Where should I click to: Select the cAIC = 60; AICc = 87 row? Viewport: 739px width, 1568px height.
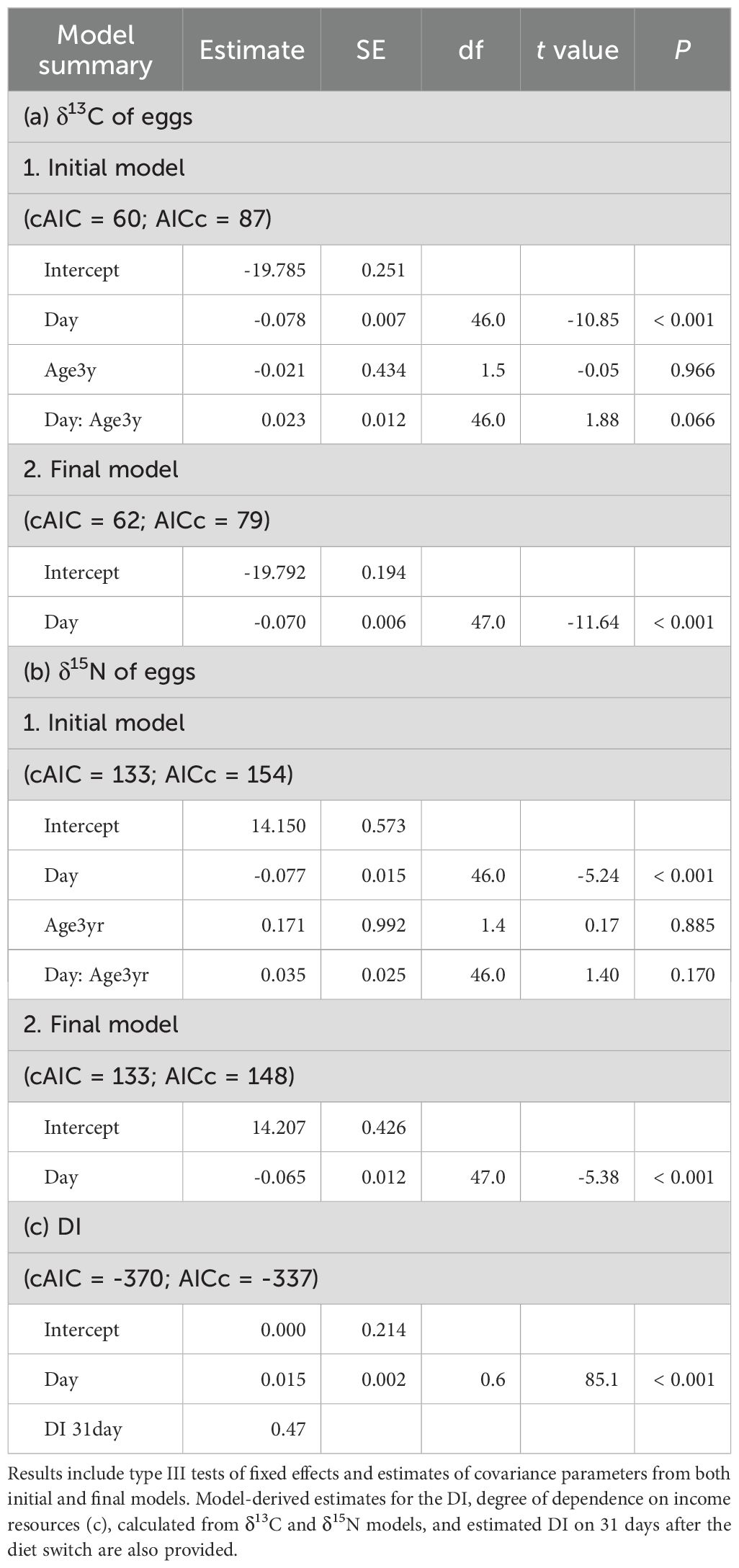[369, 218]
